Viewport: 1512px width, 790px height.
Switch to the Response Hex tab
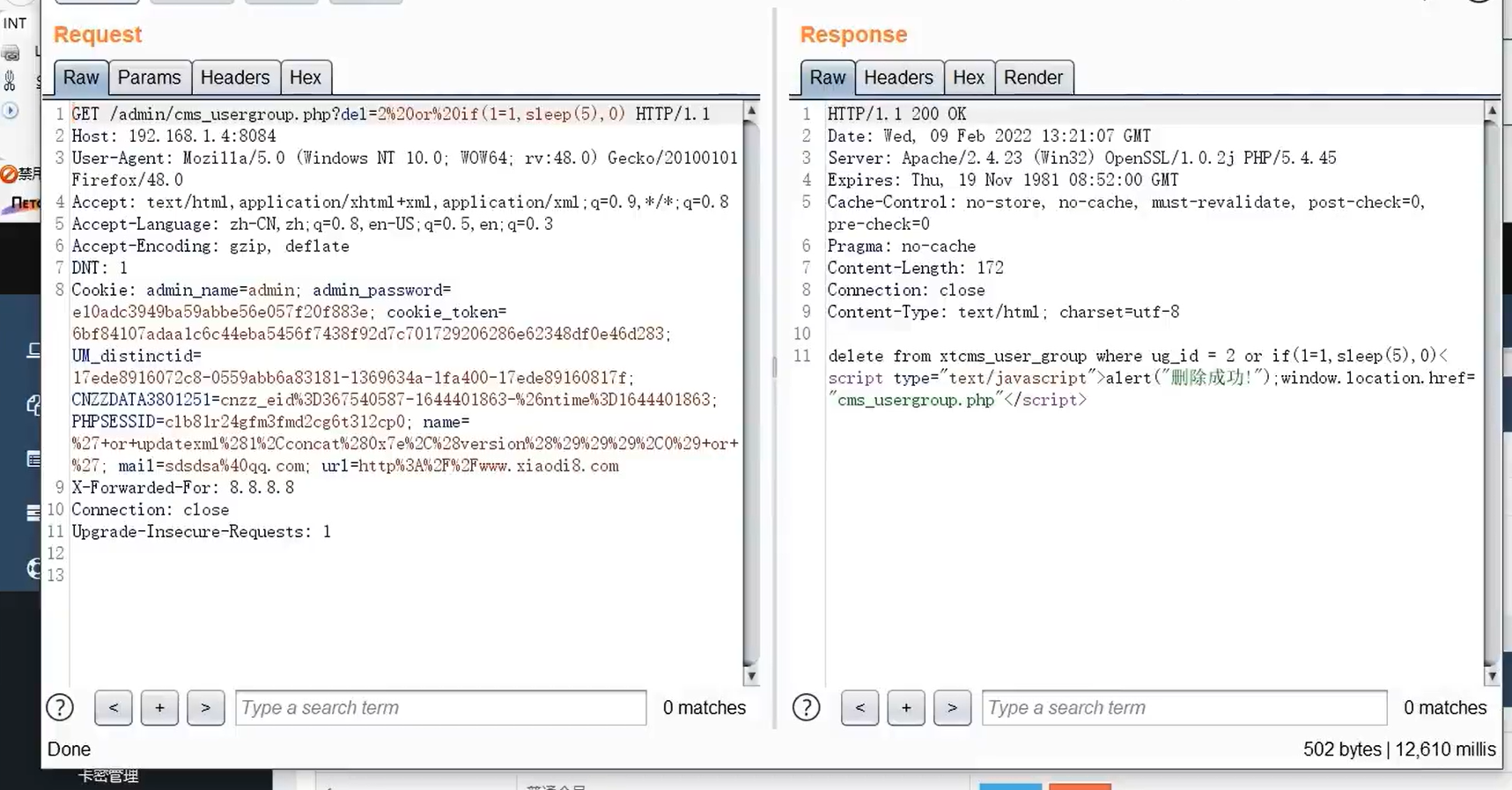(969, 78)
